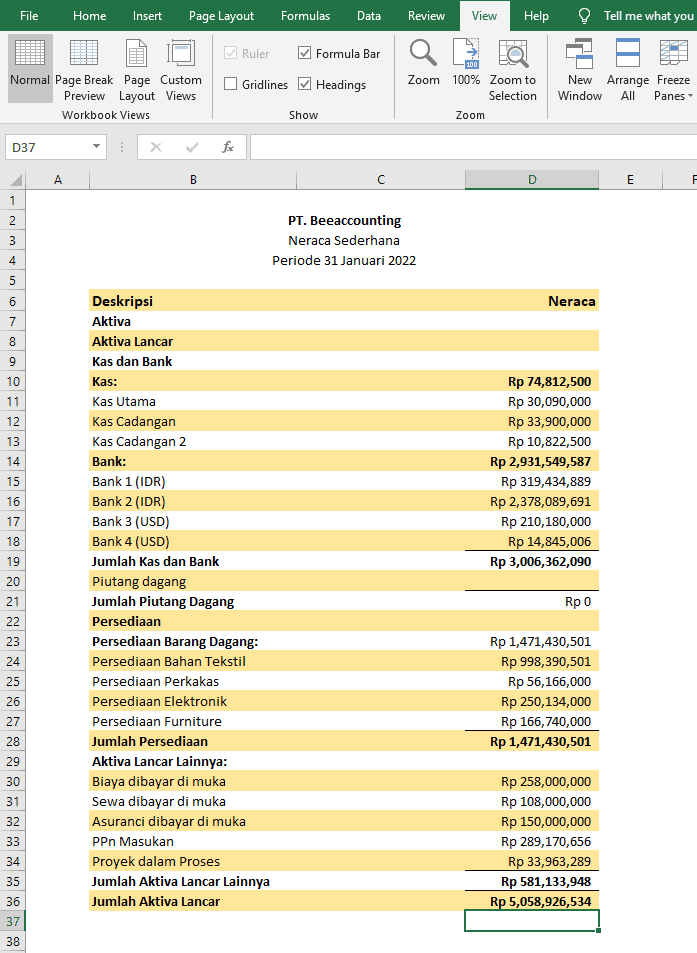The width and height of the screenshot is (697, 953).
Task: Enable the Gridlines checkbox
Action: tap(230, 84)
